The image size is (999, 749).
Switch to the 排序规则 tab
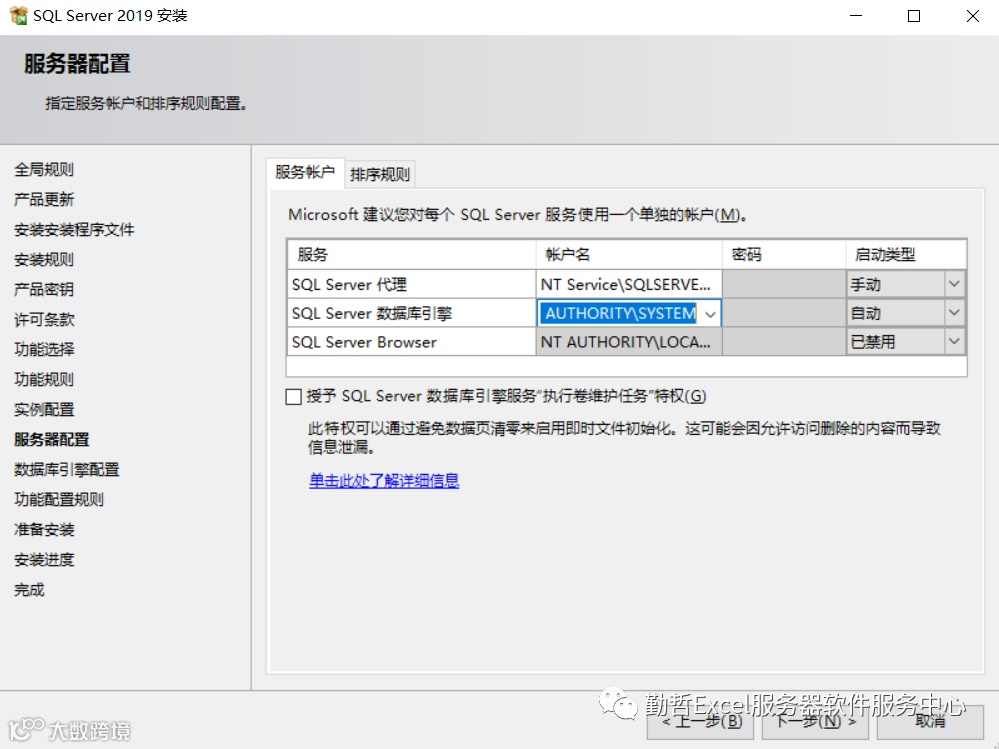[380, 175]
